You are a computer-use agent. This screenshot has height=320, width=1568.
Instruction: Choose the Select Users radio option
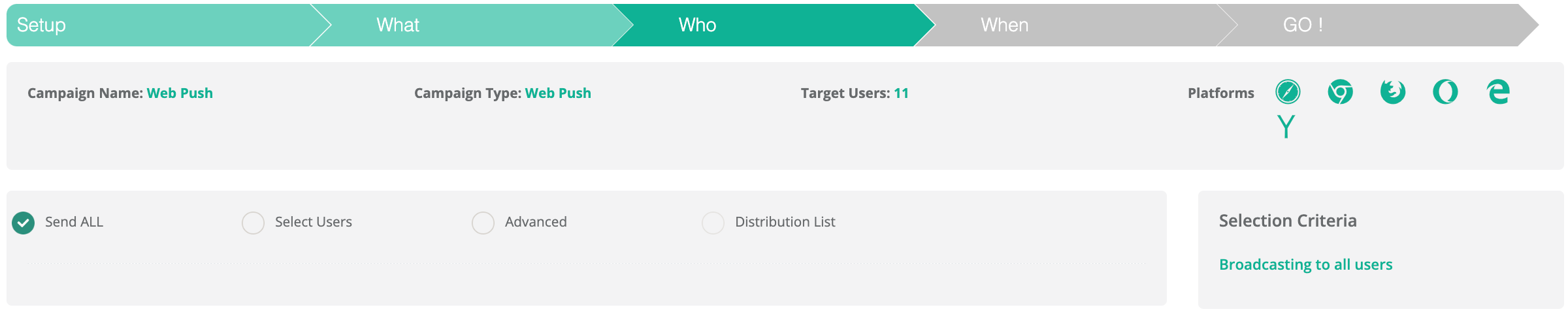click(x=253, y=223)
